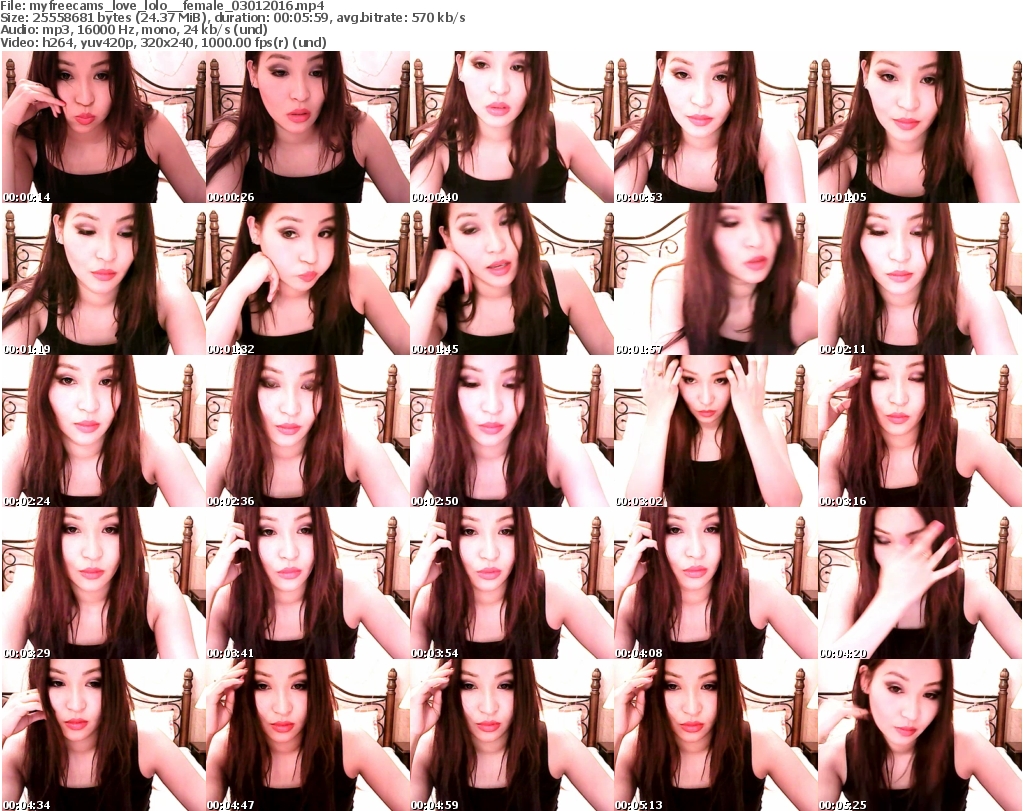The image size is (1024, 811).
Task: Click the frame labeled 00:01:32
Action: [x=307, y=280]
